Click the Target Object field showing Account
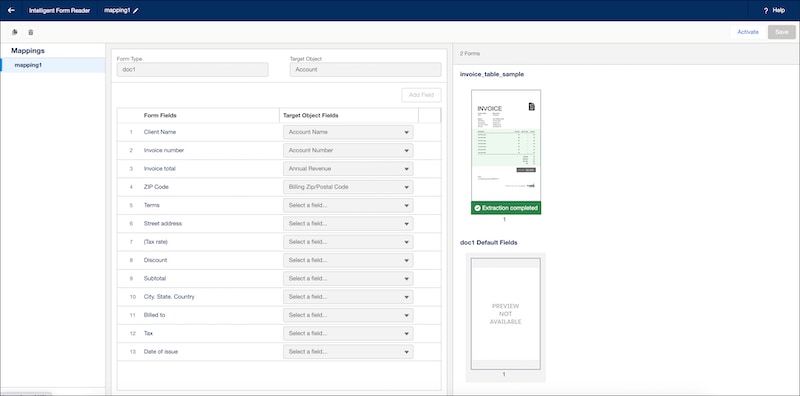The image size is (800, 396). click(x=365, y=69)
